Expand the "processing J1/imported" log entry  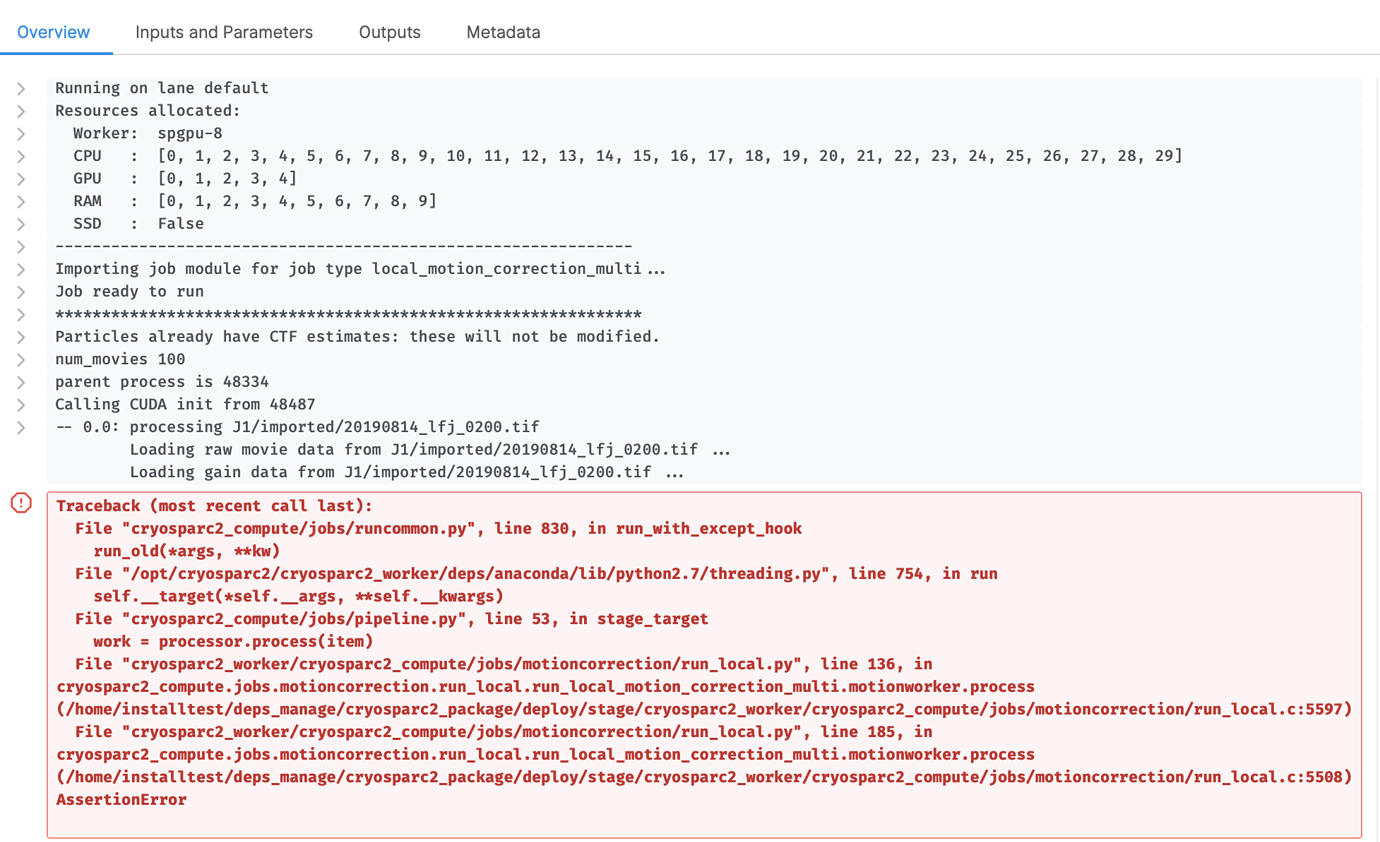point(20,427)
